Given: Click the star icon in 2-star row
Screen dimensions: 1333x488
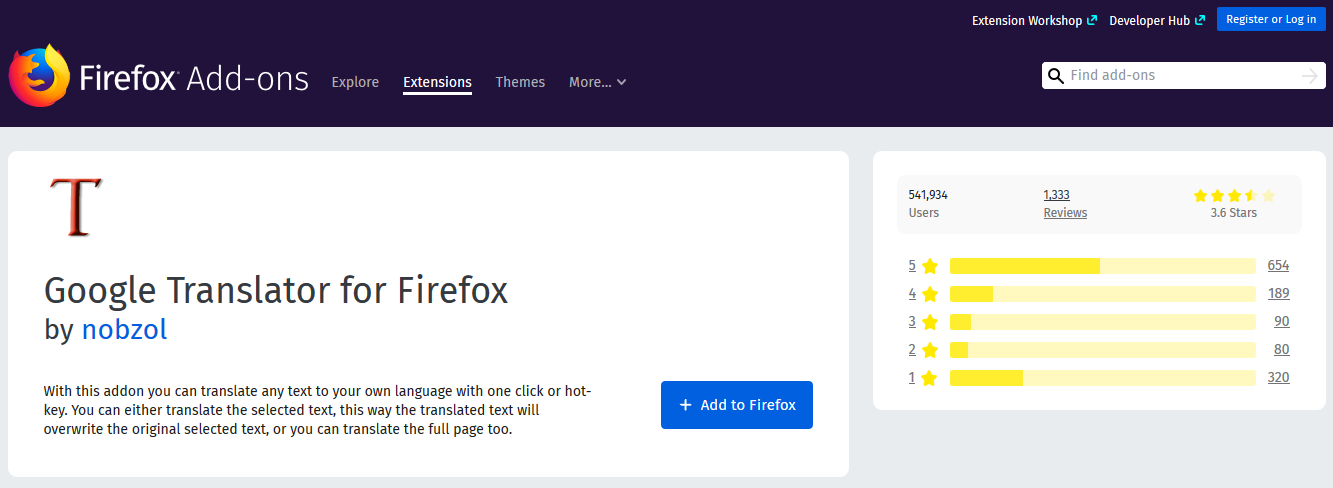Looking at the screenshot, I should point(930,350).
